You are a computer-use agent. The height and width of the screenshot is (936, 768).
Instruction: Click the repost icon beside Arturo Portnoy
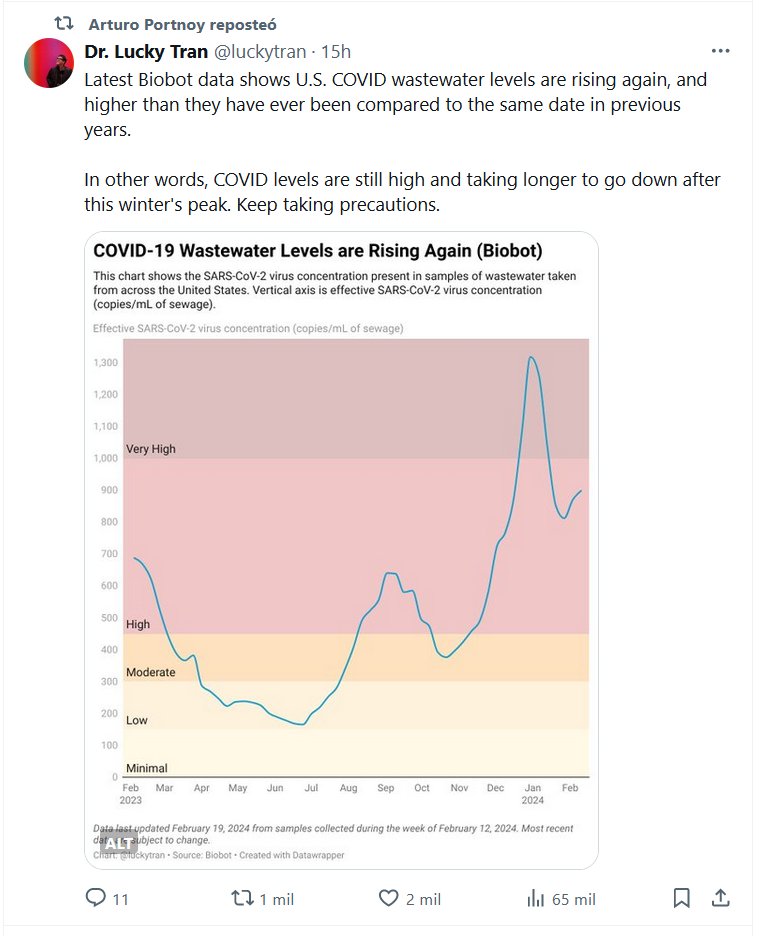point(64,23)
